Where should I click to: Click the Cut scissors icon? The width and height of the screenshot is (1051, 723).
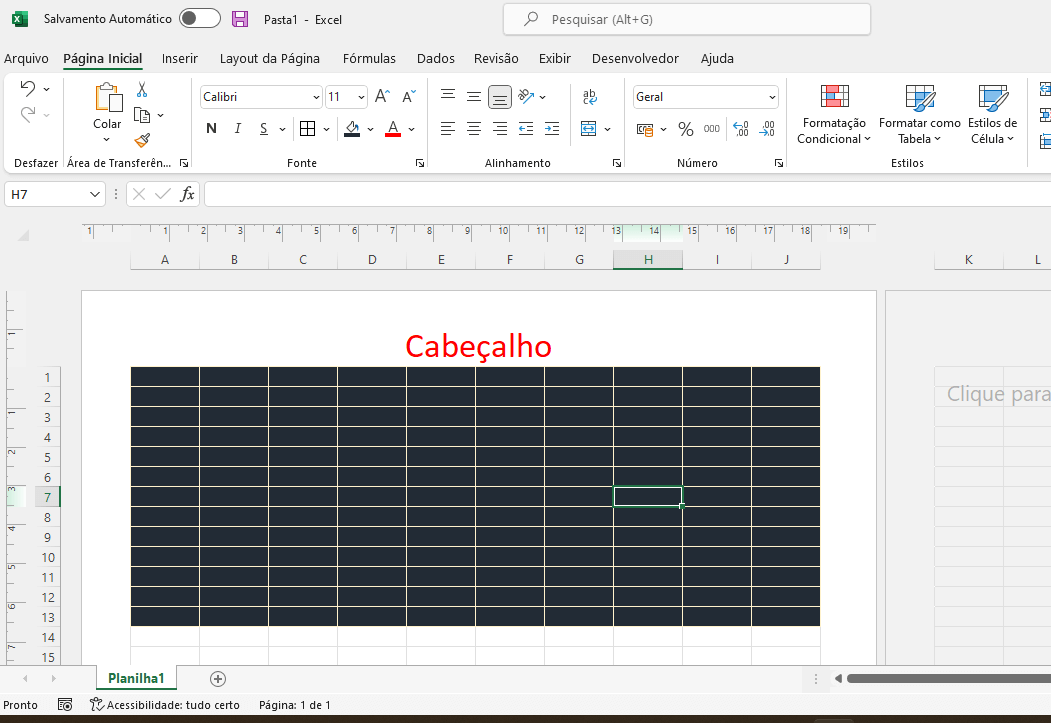142,89
